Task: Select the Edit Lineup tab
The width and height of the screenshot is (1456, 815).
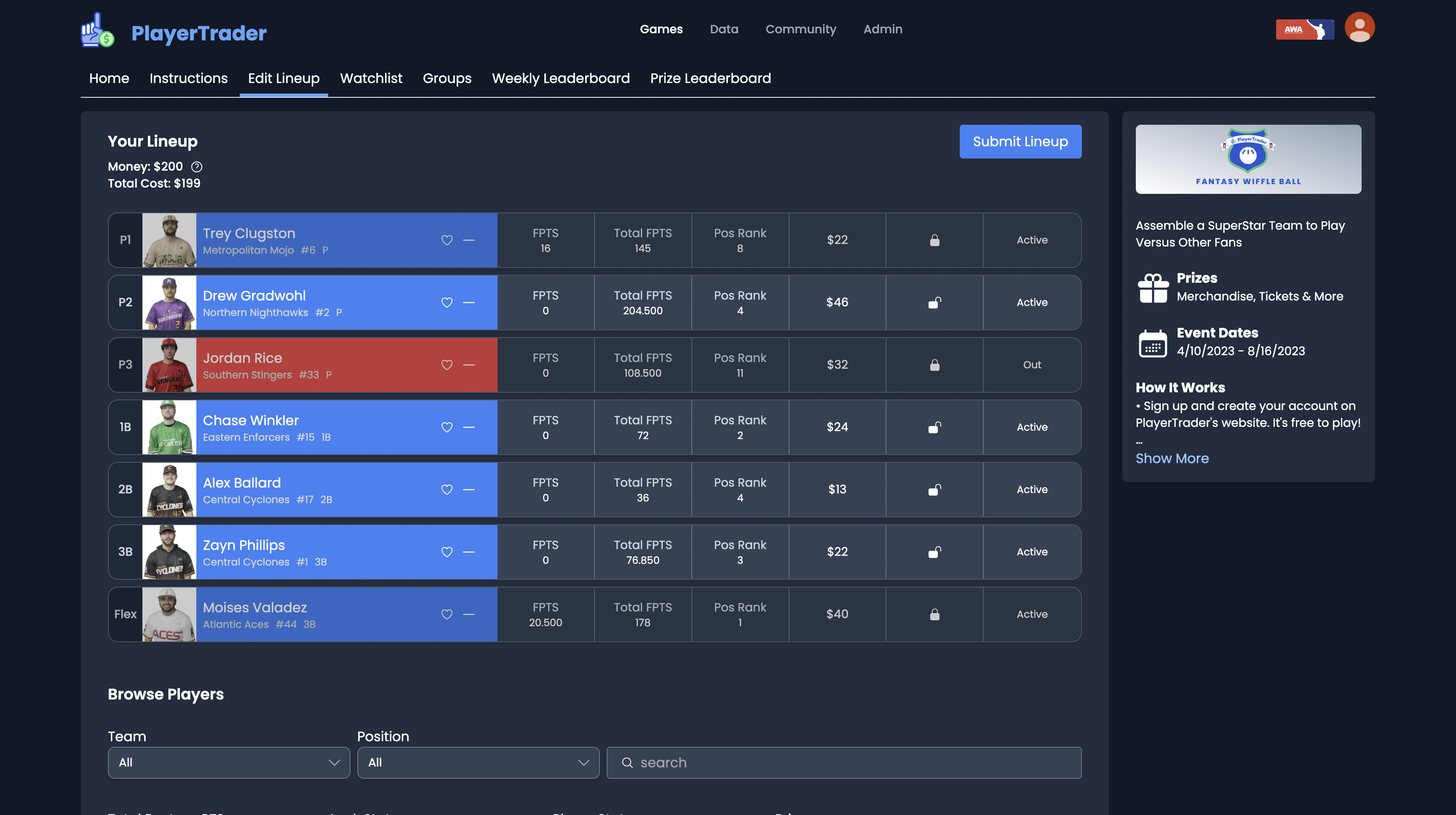Action: tap(284, 78)
